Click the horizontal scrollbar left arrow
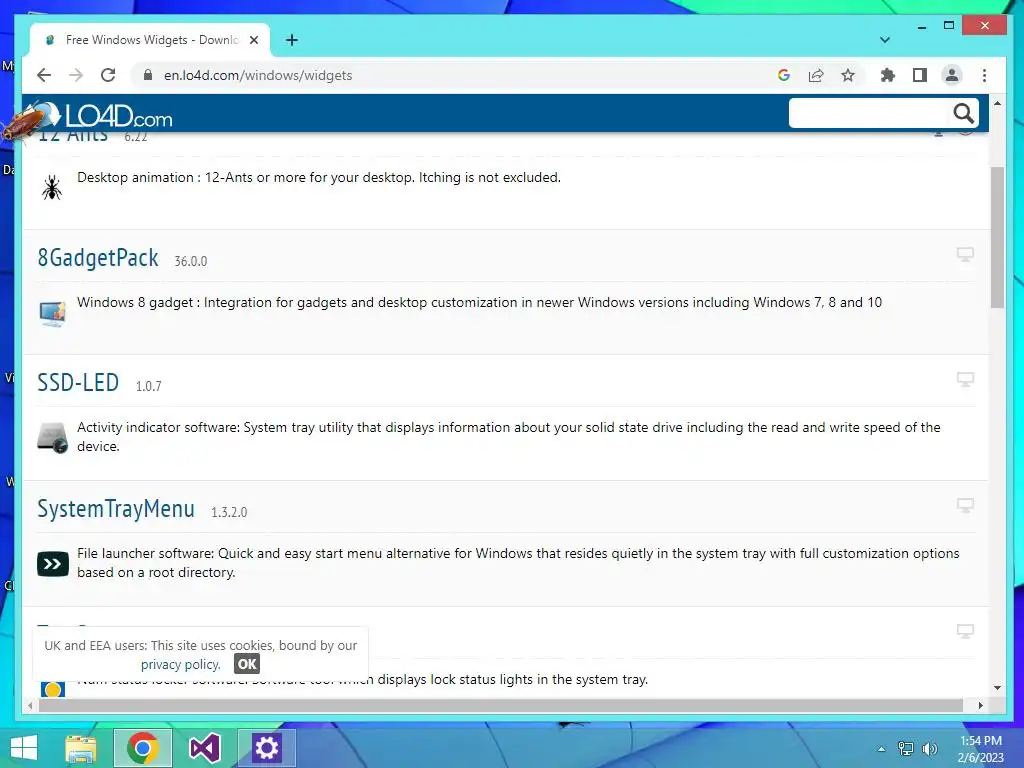This screenshot has width=1024, height=768. click(x=30, y=705)
